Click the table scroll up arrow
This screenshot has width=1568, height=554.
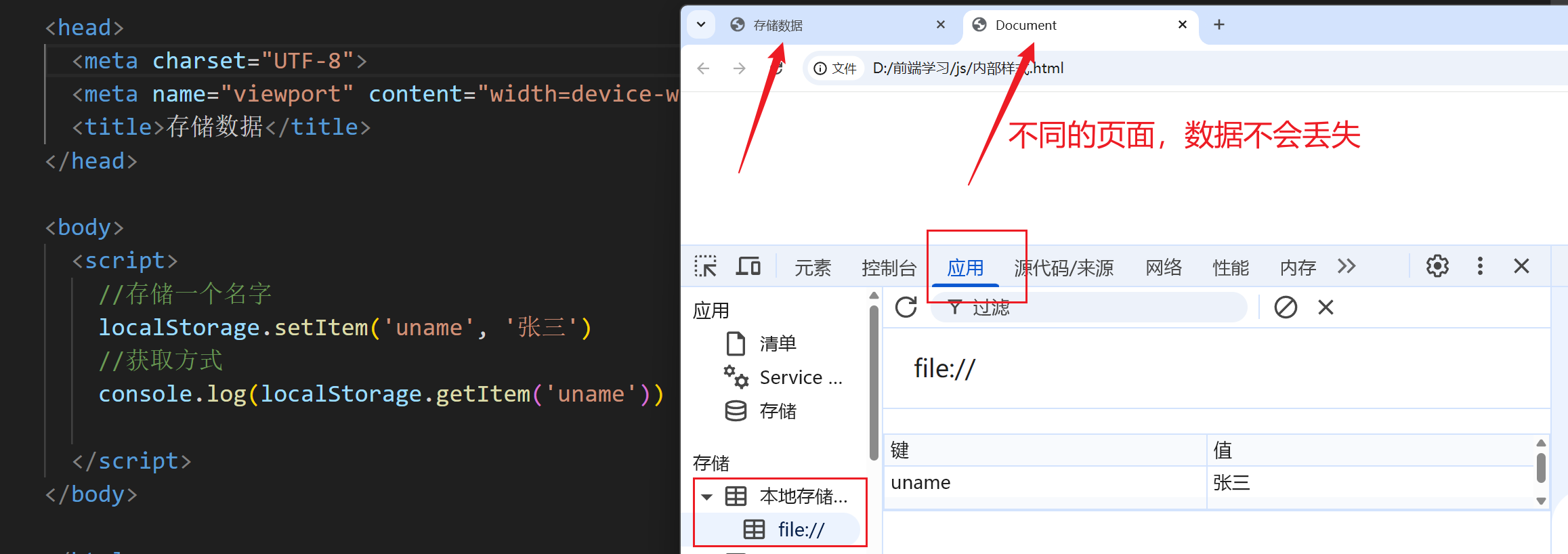(1541, 443)
